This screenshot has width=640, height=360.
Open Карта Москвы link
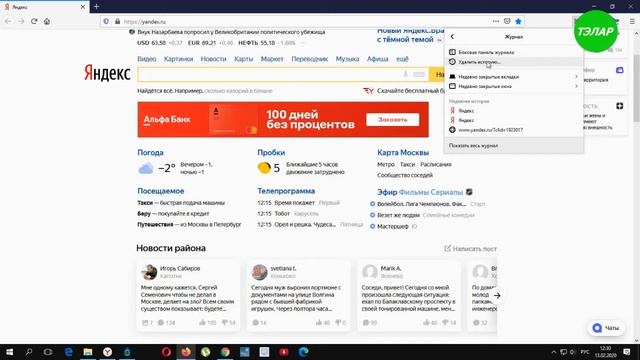[x=403, y=153]
